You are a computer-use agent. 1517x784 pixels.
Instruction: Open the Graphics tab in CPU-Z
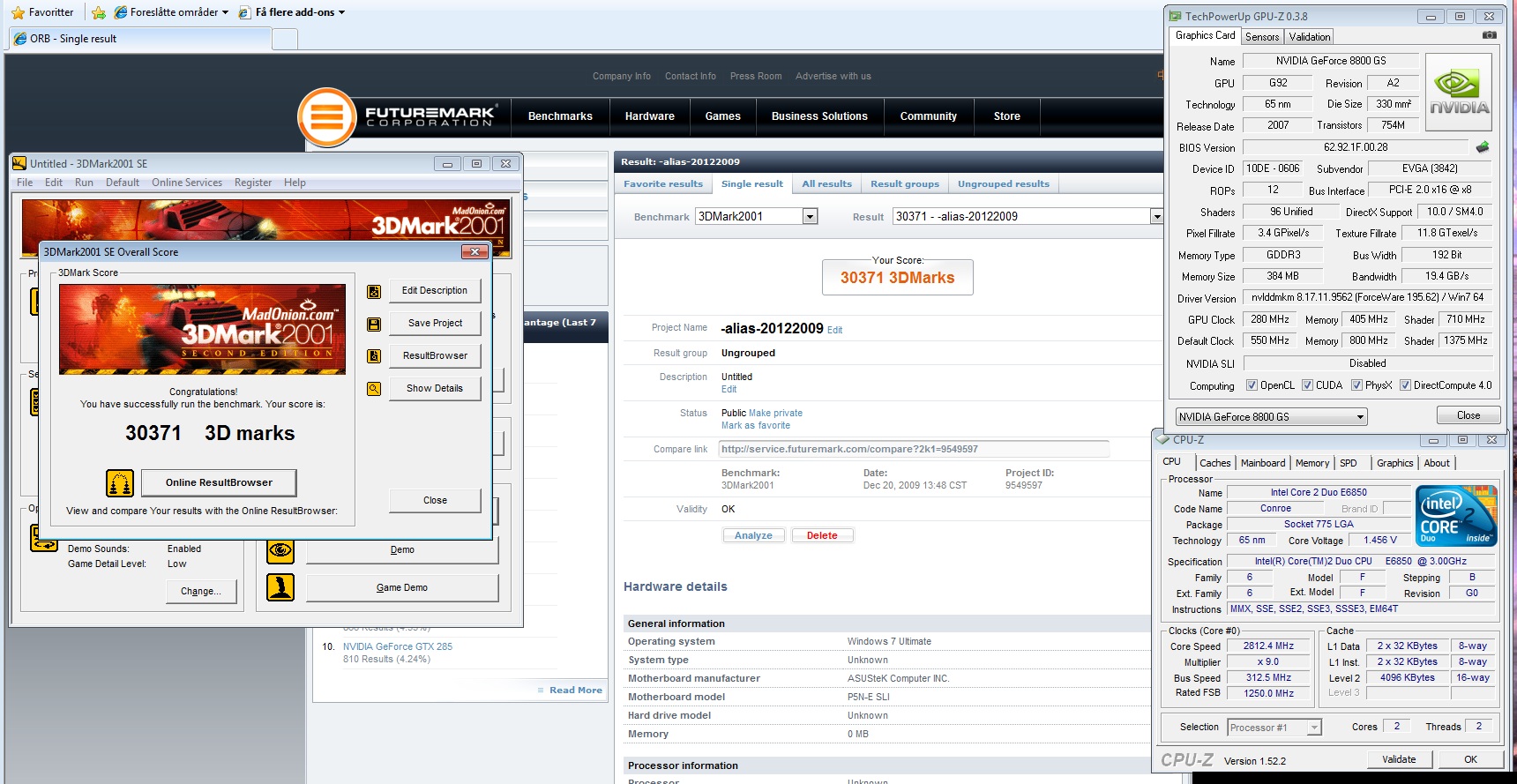(1394, 463)
